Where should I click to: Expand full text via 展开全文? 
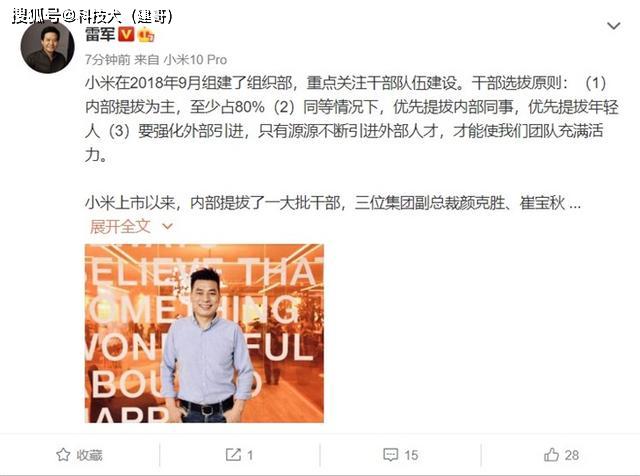(120, 226)
